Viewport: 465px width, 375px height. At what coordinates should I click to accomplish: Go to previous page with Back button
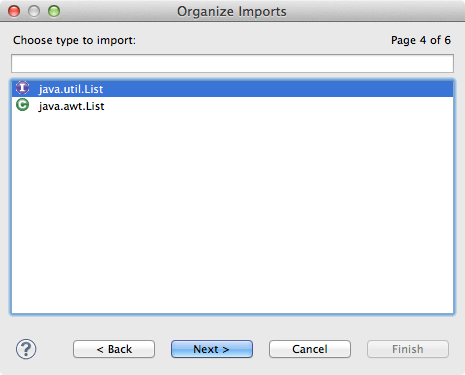pyautogui.click(x=114, y=349)
